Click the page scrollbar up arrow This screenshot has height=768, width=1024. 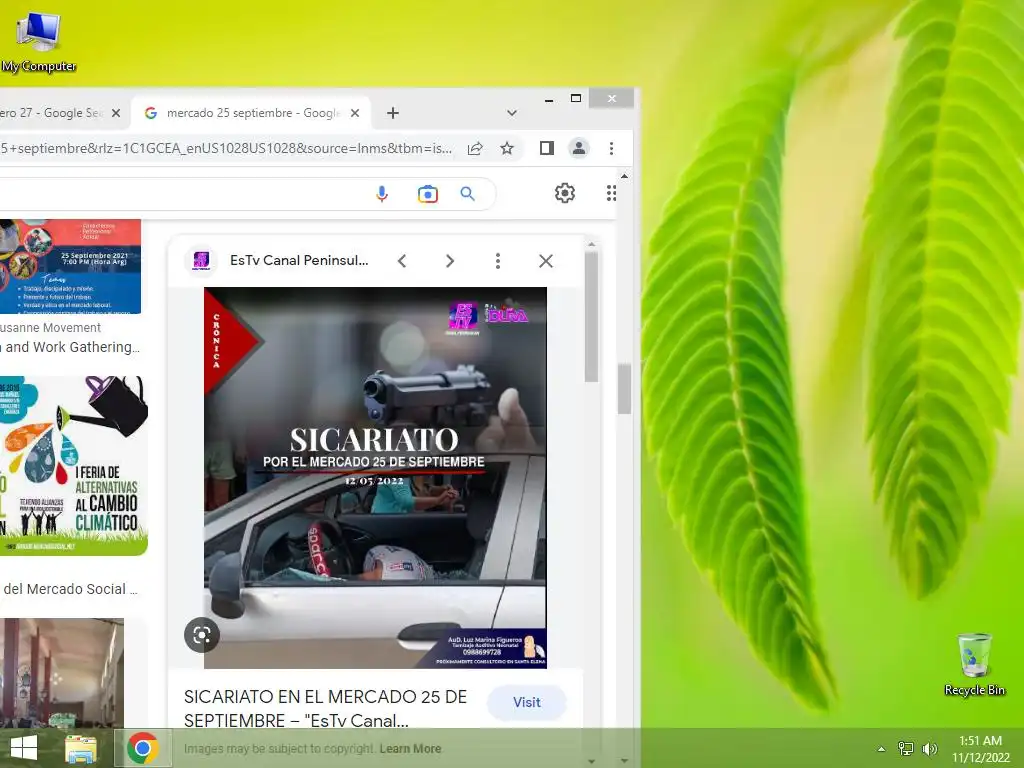pos(624,176)
